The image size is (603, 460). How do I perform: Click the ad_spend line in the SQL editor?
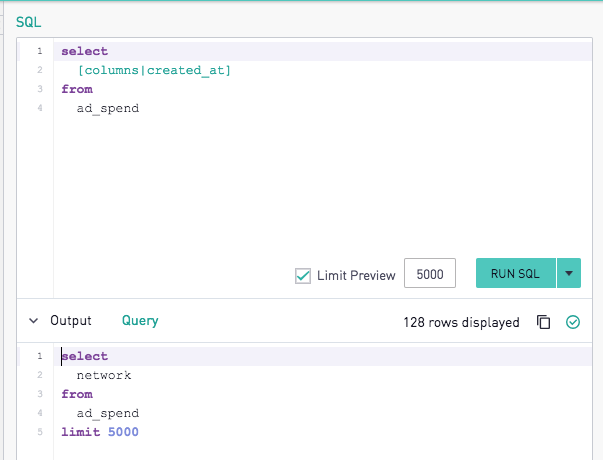pos(108,108)
